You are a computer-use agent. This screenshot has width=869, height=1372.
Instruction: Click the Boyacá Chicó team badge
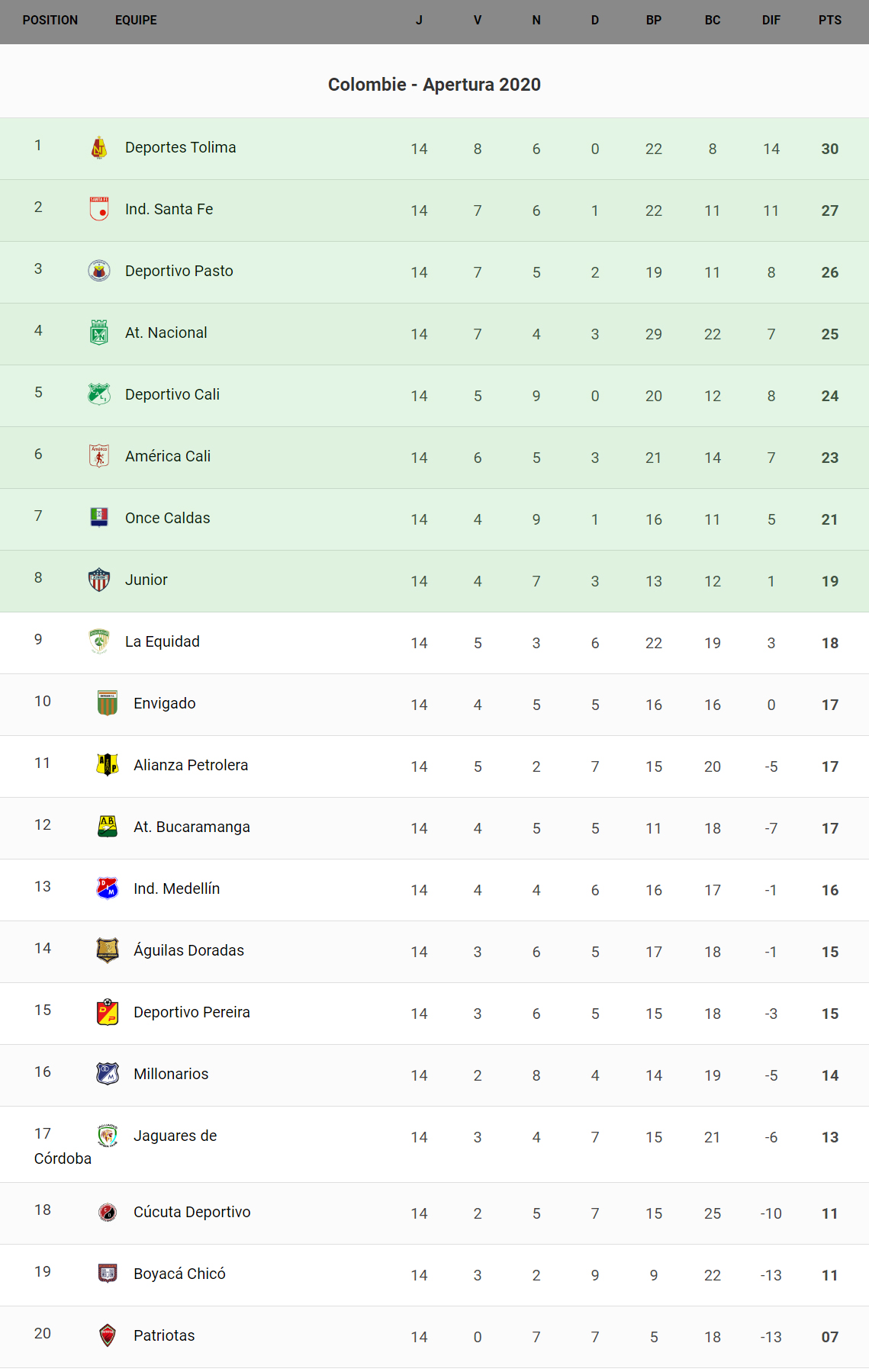pyautogui.click(x=108, y=1274)
